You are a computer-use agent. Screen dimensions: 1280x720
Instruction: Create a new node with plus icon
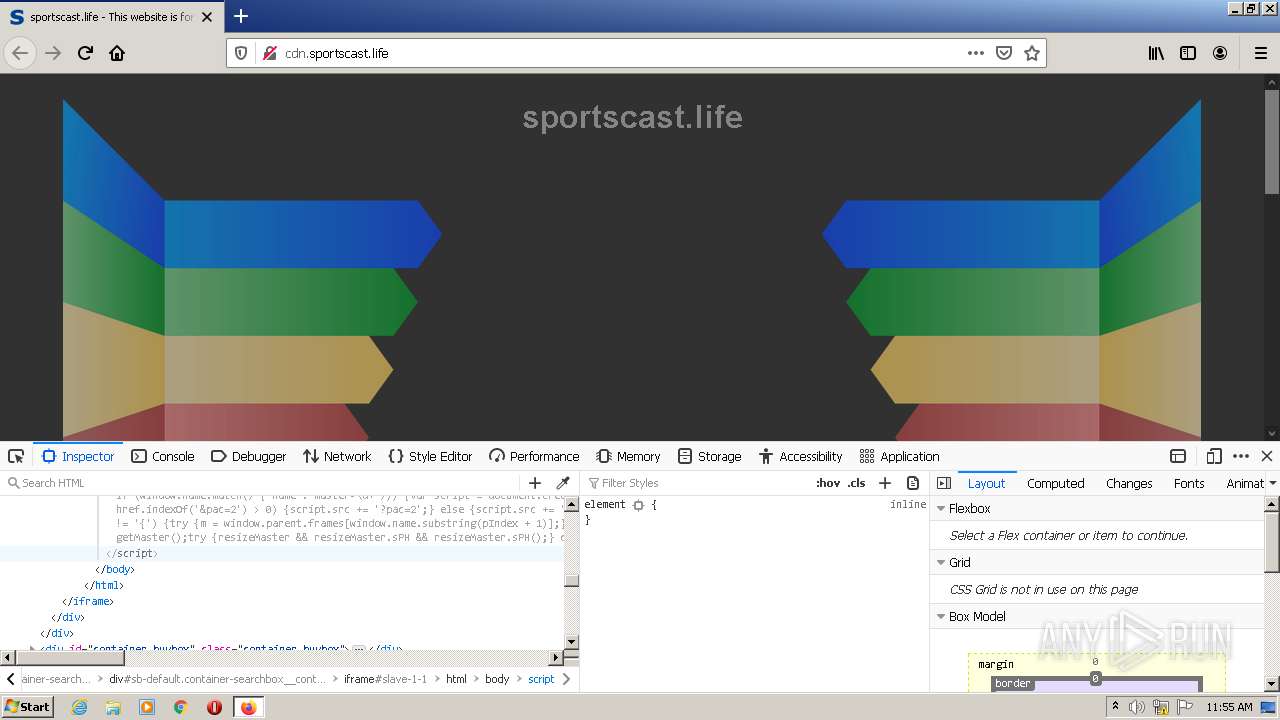click(x=535, y=483)
